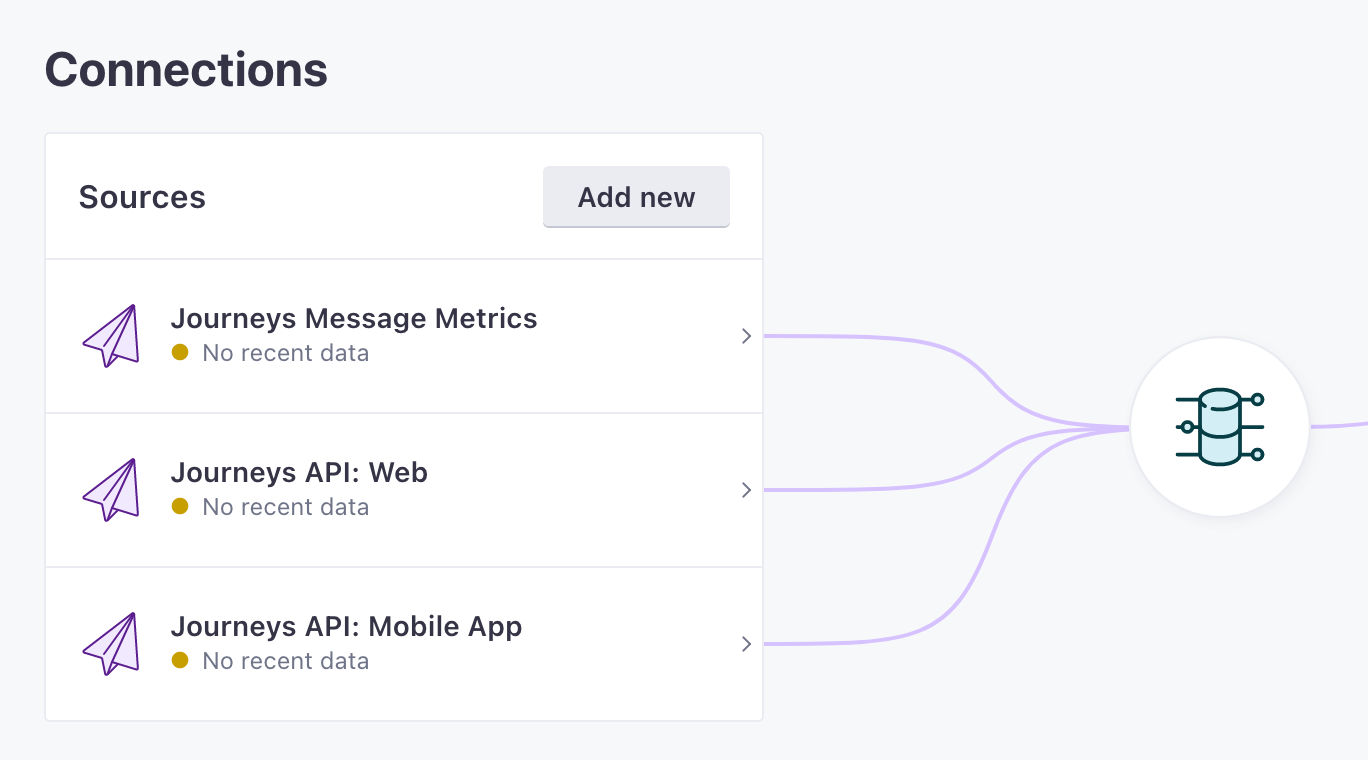This screenshot has width=1368, height=760.
Task: Click "No recent data" status under Journeys API: Web
Action: tap(285, 507)
